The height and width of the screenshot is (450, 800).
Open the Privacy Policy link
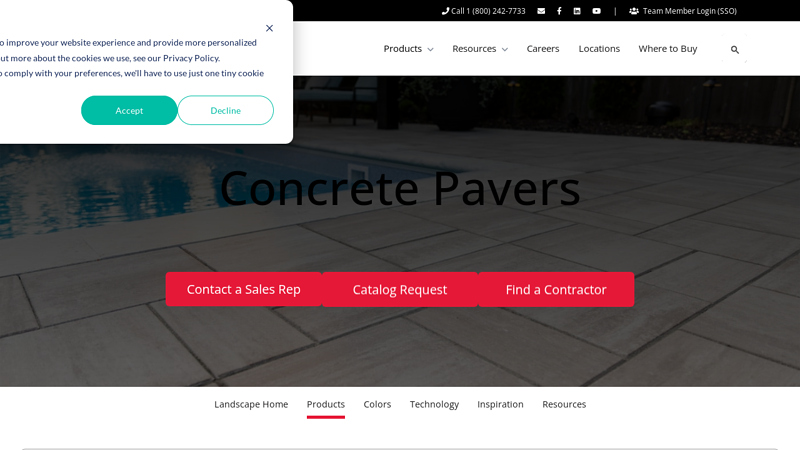pyautogui.click(x=191, y=58)
